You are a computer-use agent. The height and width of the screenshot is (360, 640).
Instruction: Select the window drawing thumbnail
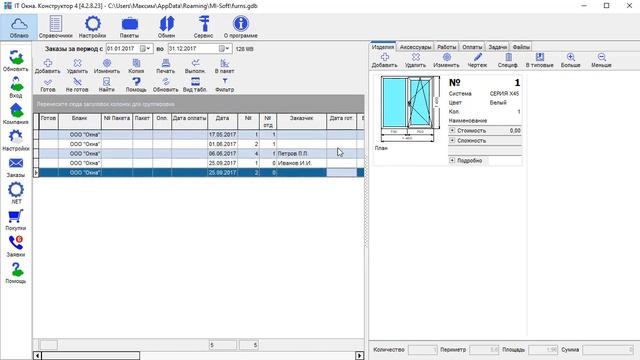410,109
